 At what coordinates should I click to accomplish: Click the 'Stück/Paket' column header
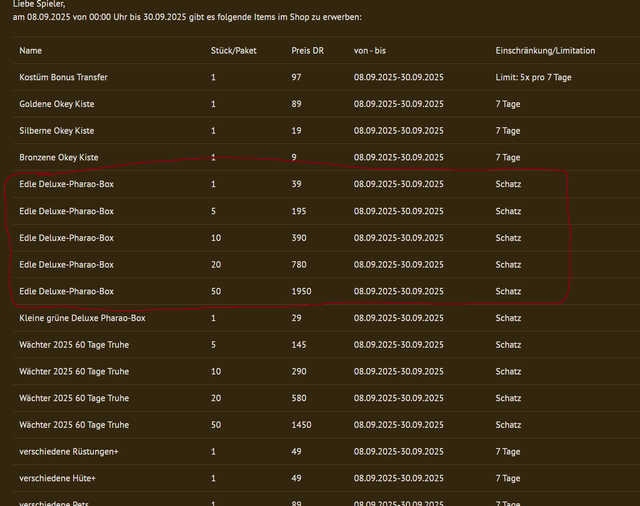click(233, 51)
